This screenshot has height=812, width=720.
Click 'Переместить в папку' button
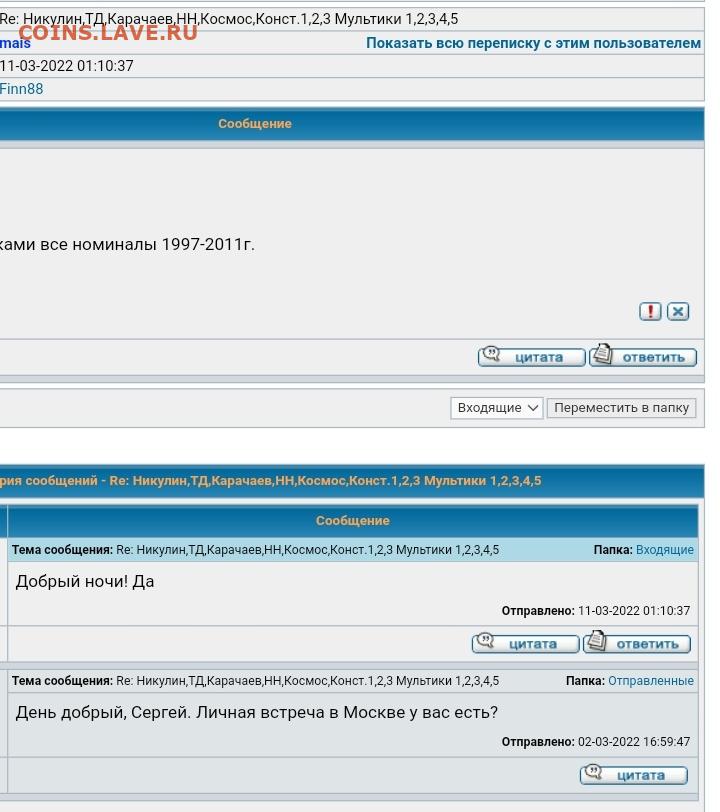click(621, 408)
